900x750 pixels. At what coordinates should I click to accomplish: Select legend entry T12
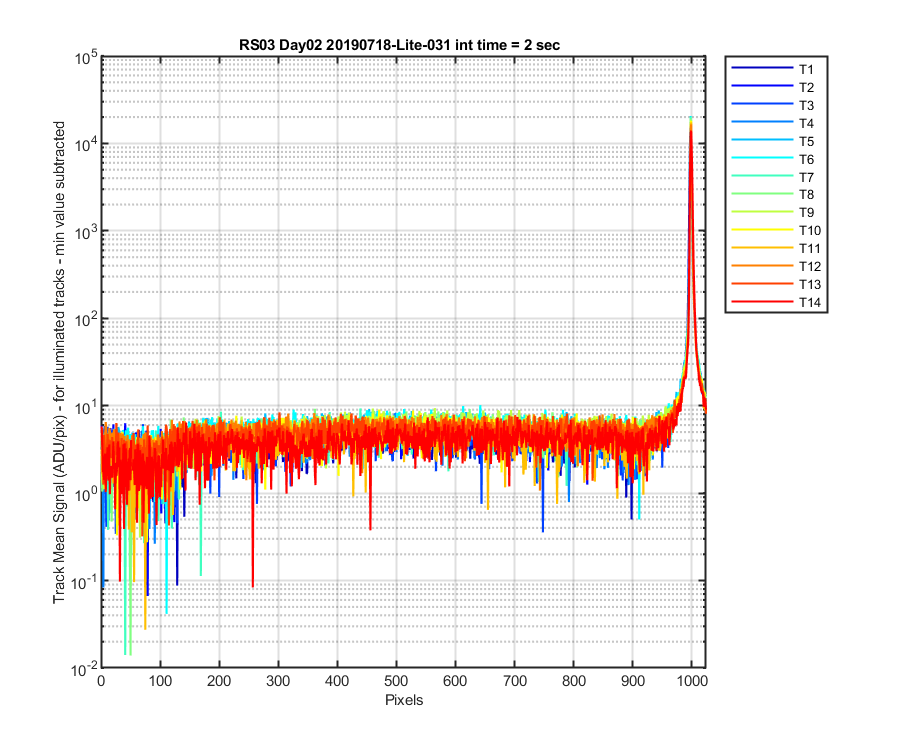(776, 266)
